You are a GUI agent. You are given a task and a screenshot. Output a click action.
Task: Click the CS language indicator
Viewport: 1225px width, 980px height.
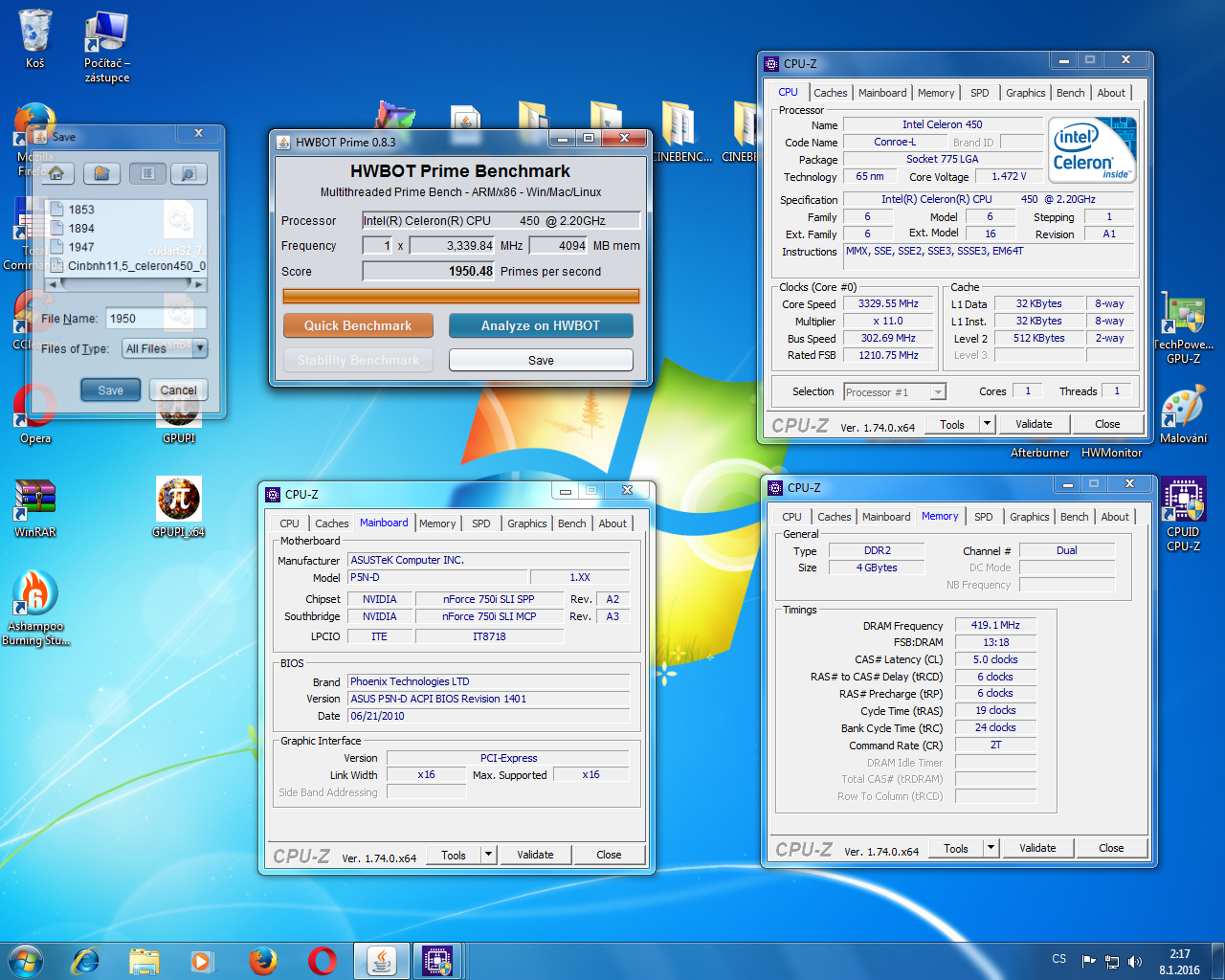tap(1059, 959)
